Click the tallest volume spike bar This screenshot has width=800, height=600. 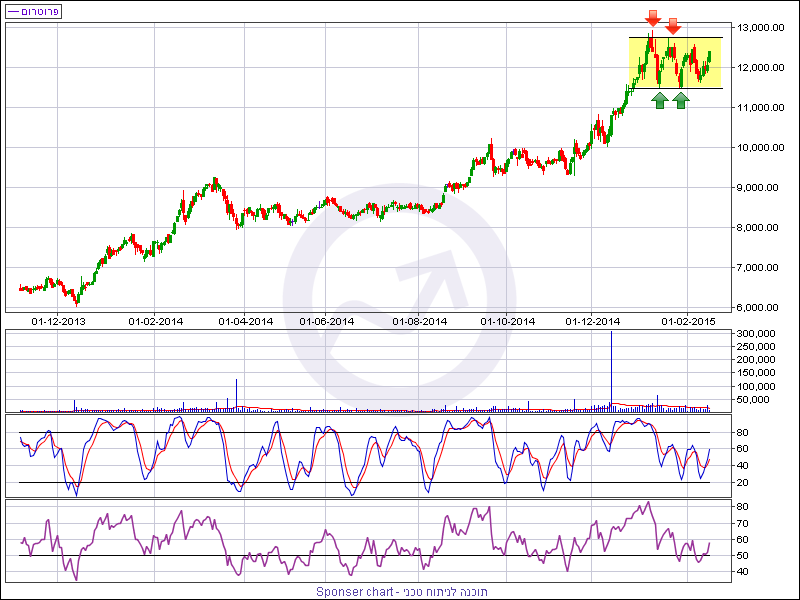[611, 370]
